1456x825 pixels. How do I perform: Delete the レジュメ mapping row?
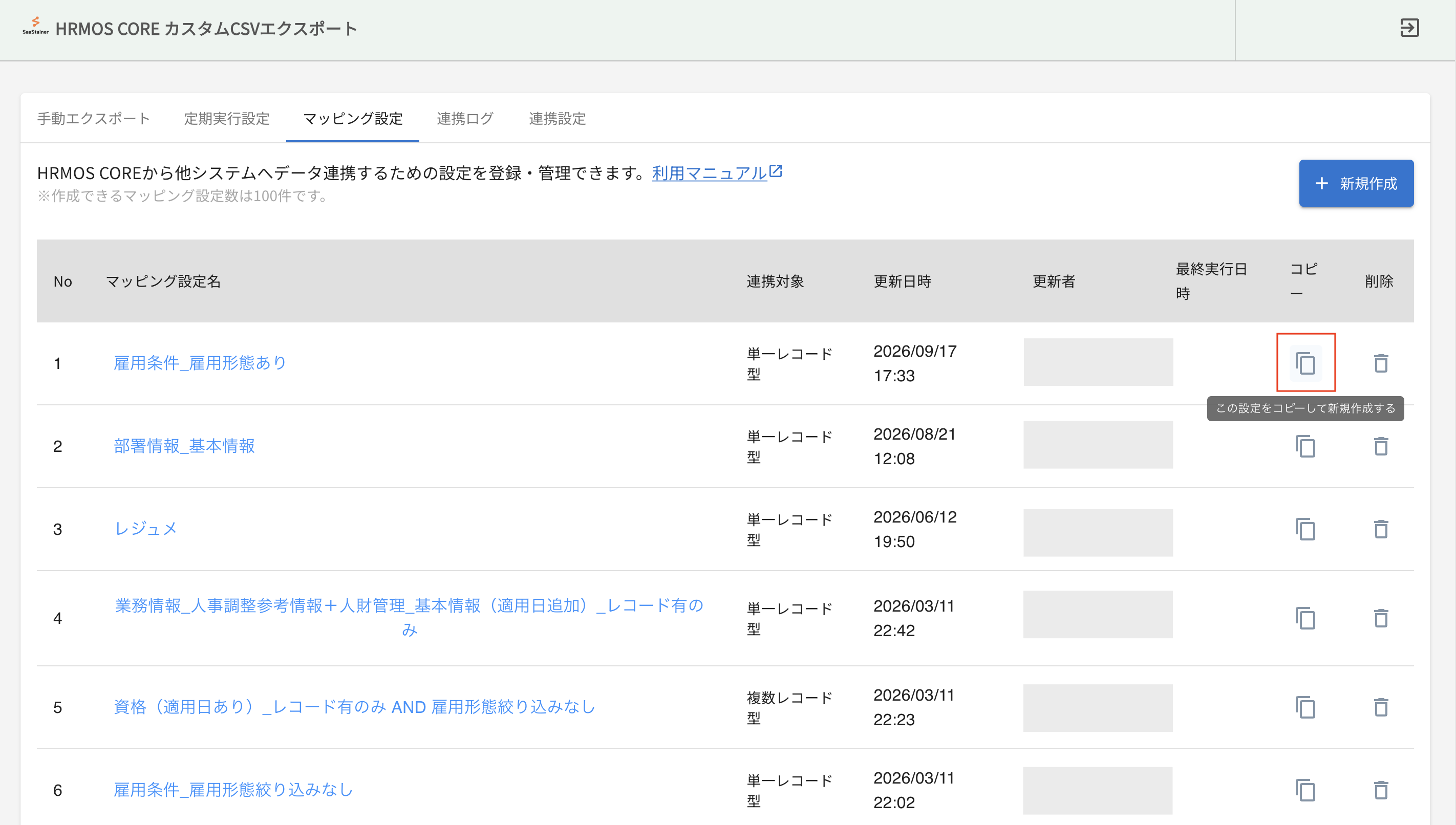click(1381, 529)
